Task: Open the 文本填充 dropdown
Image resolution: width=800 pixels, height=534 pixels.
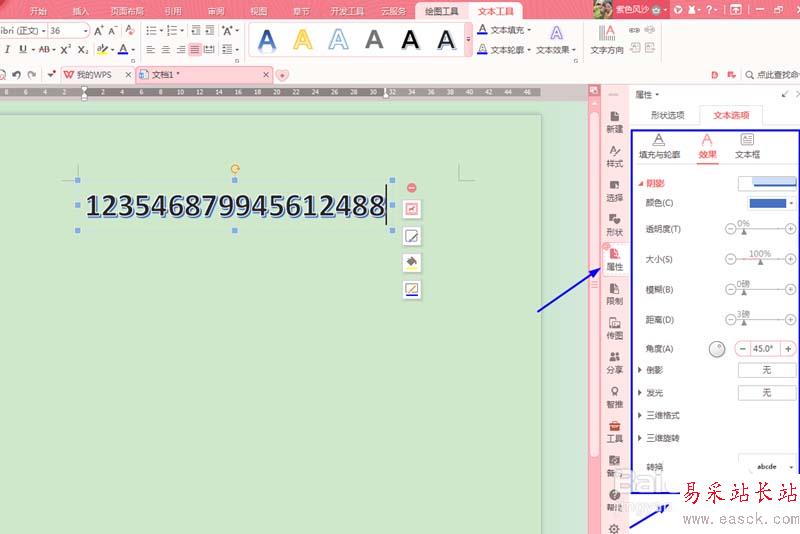Action: (x=505, y=30)
